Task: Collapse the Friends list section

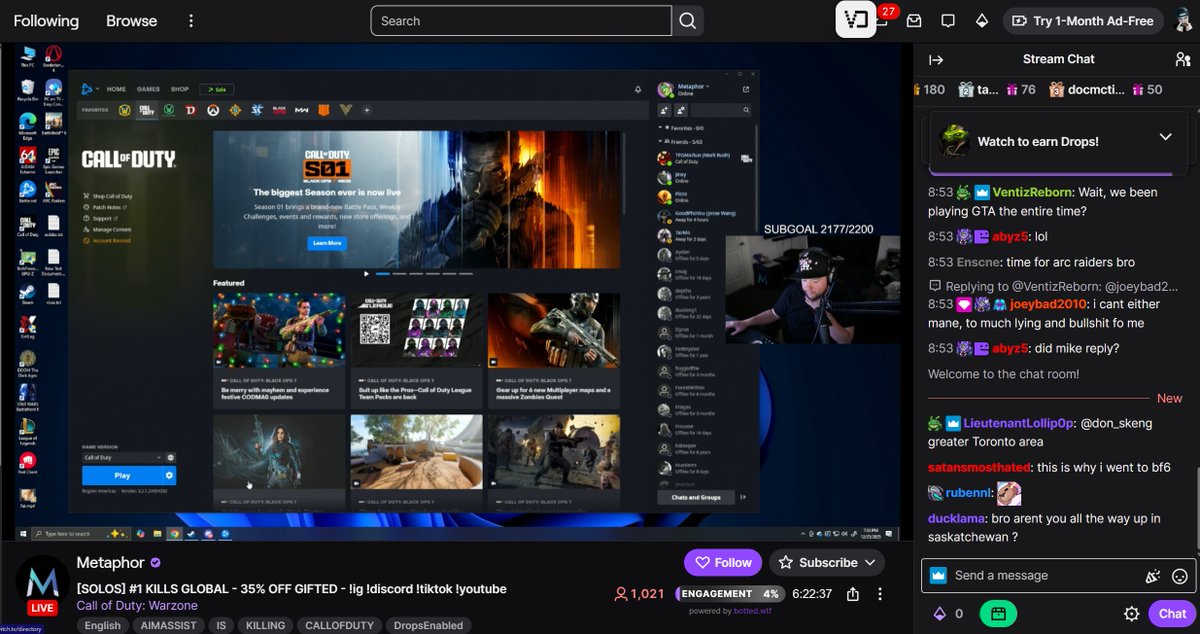Action: [x=661, y=142]
